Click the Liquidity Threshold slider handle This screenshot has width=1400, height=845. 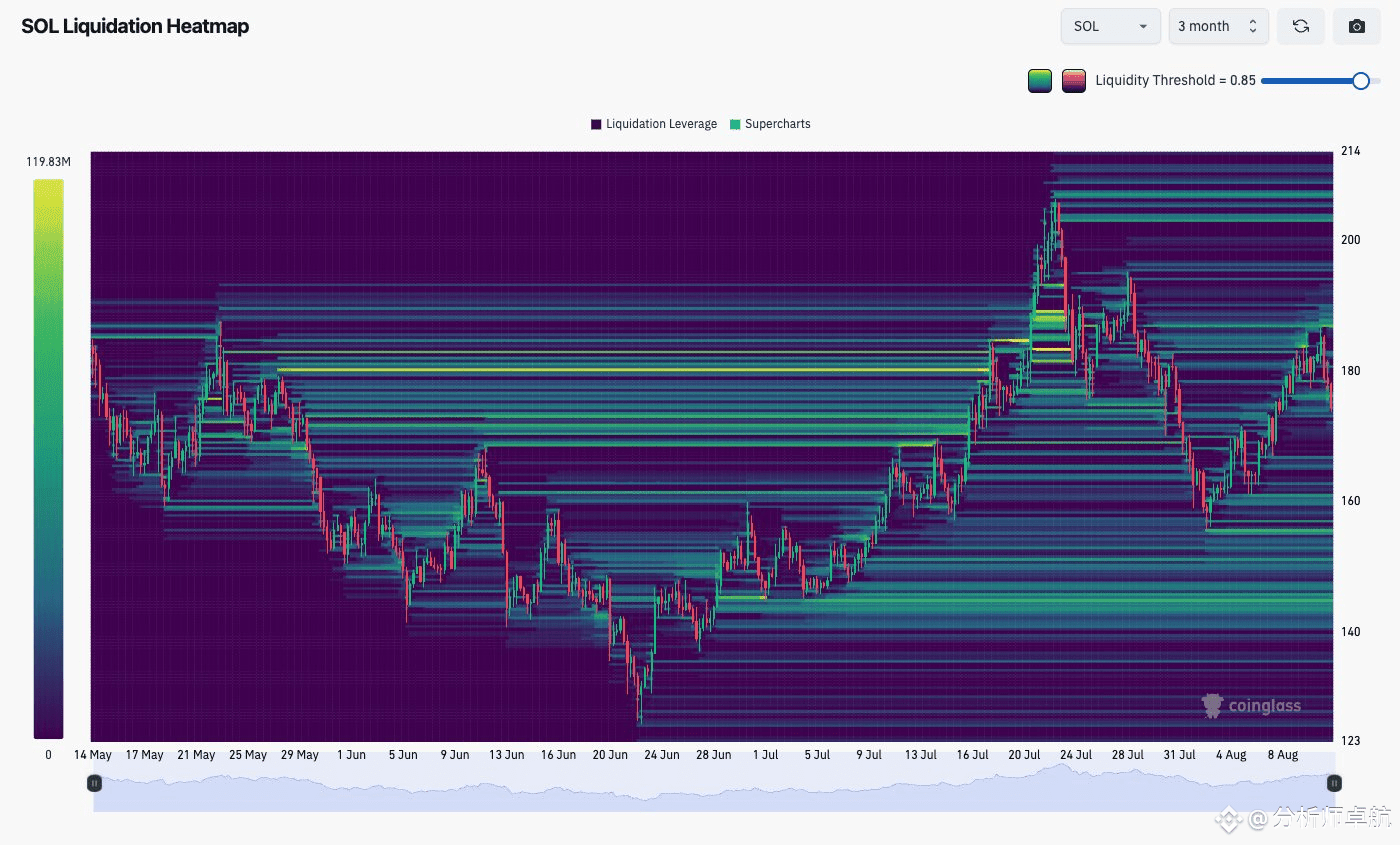click(x=1360, y=81)
